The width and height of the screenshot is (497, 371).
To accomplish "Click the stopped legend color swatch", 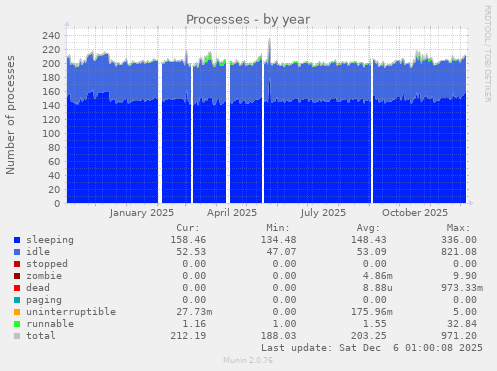I will pyautogui.click(x=17, y=264).
